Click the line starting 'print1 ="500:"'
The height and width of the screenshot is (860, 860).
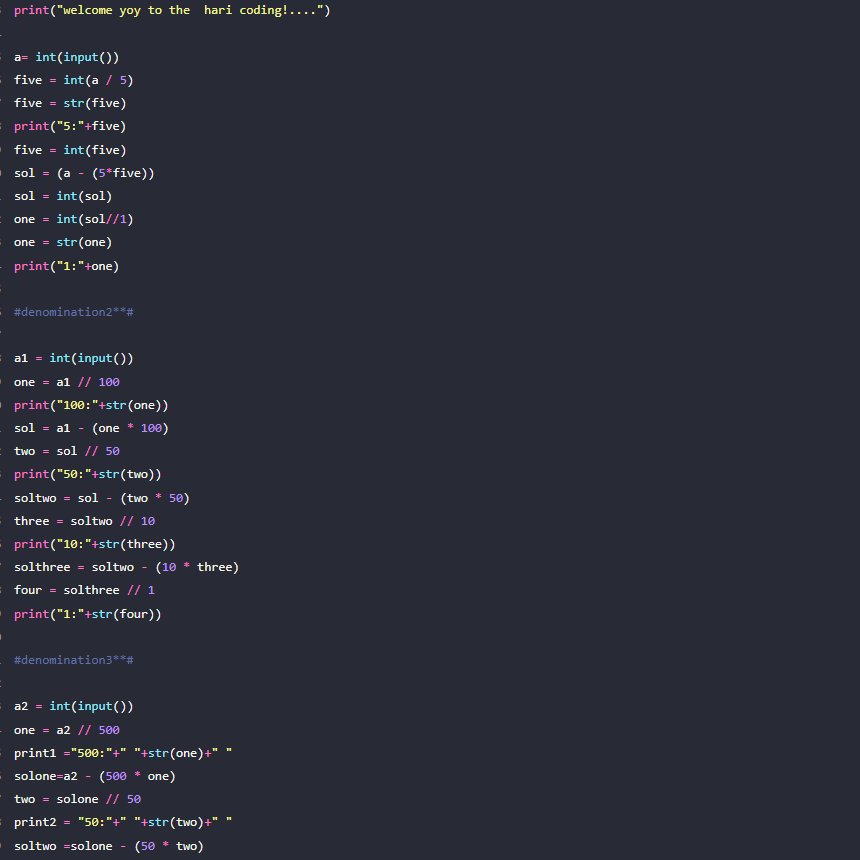(123, 753)
